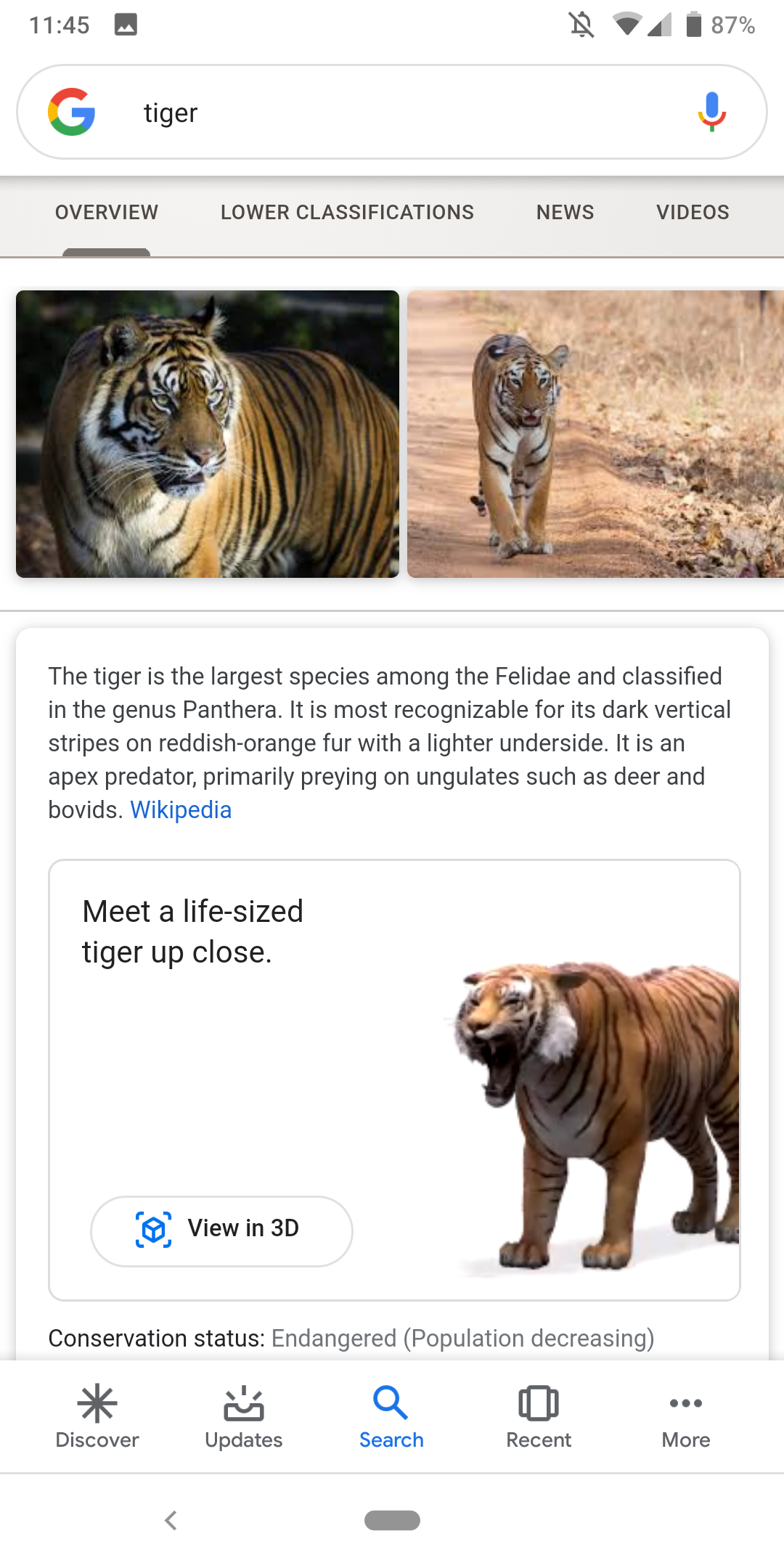
Task: Select the Search icon in bottom navigation
Action: click(x=391, y=1412)
